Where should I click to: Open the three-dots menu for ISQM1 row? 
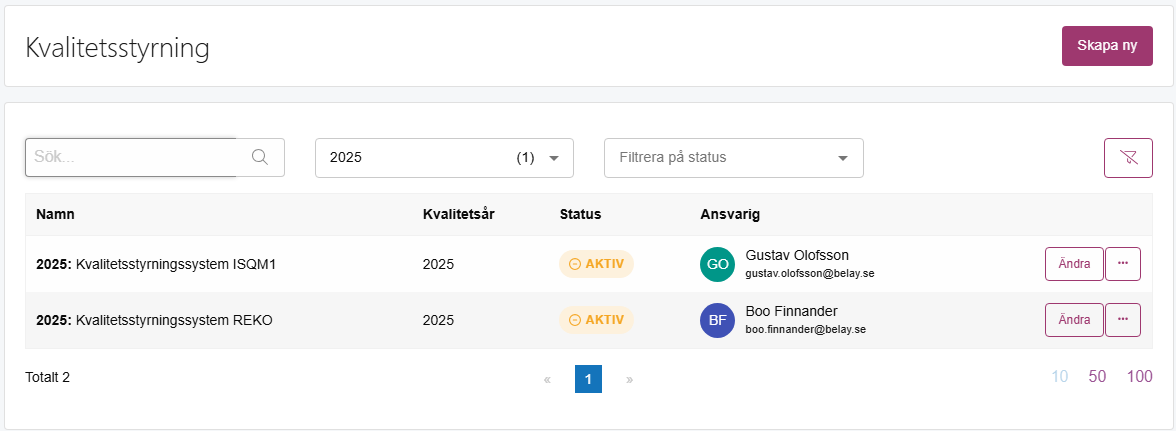(1123, 264)
